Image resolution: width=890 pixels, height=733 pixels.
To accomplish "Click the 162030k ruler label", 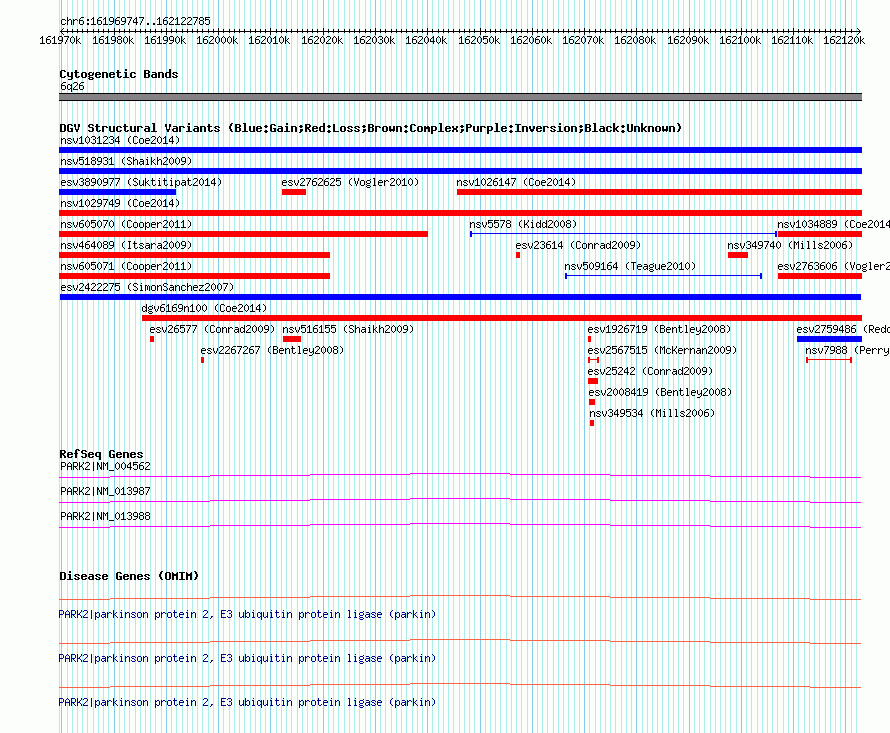I will (374, 41).
